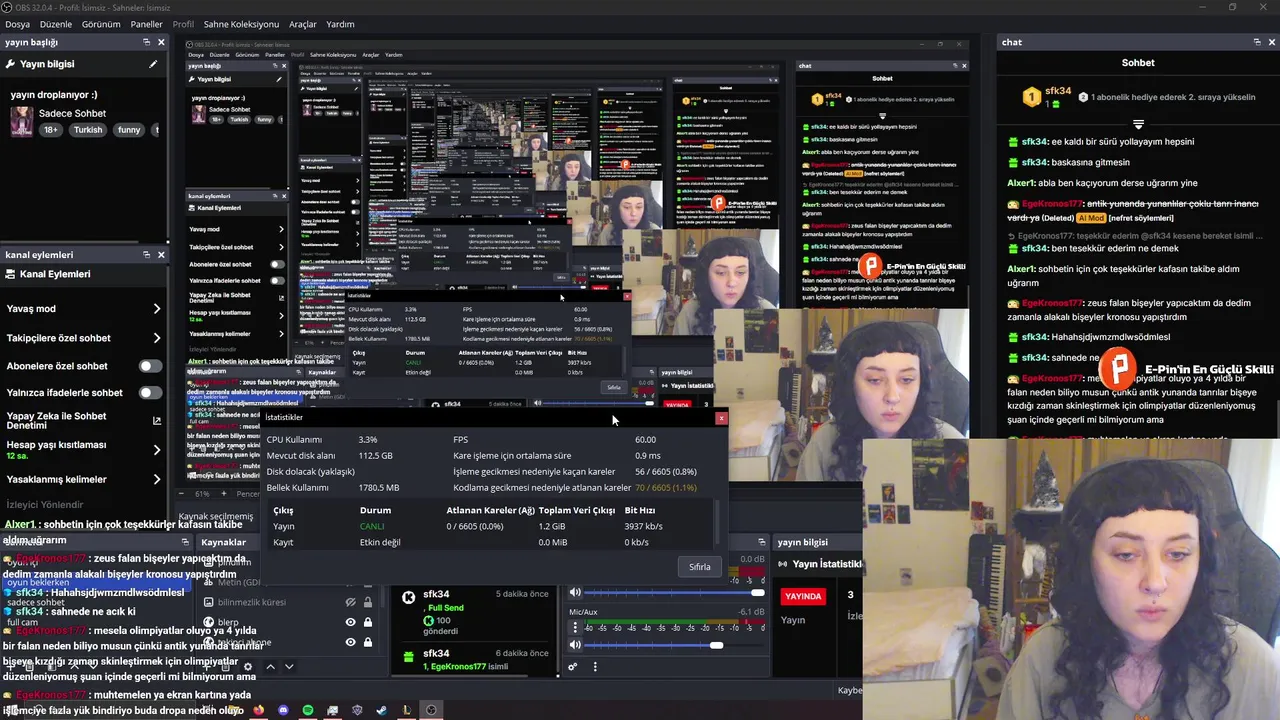This screenshot has height=720, width=1280.
Task: Open the Yardım menu
Action: pyautogui.click(x=340, y=24)
